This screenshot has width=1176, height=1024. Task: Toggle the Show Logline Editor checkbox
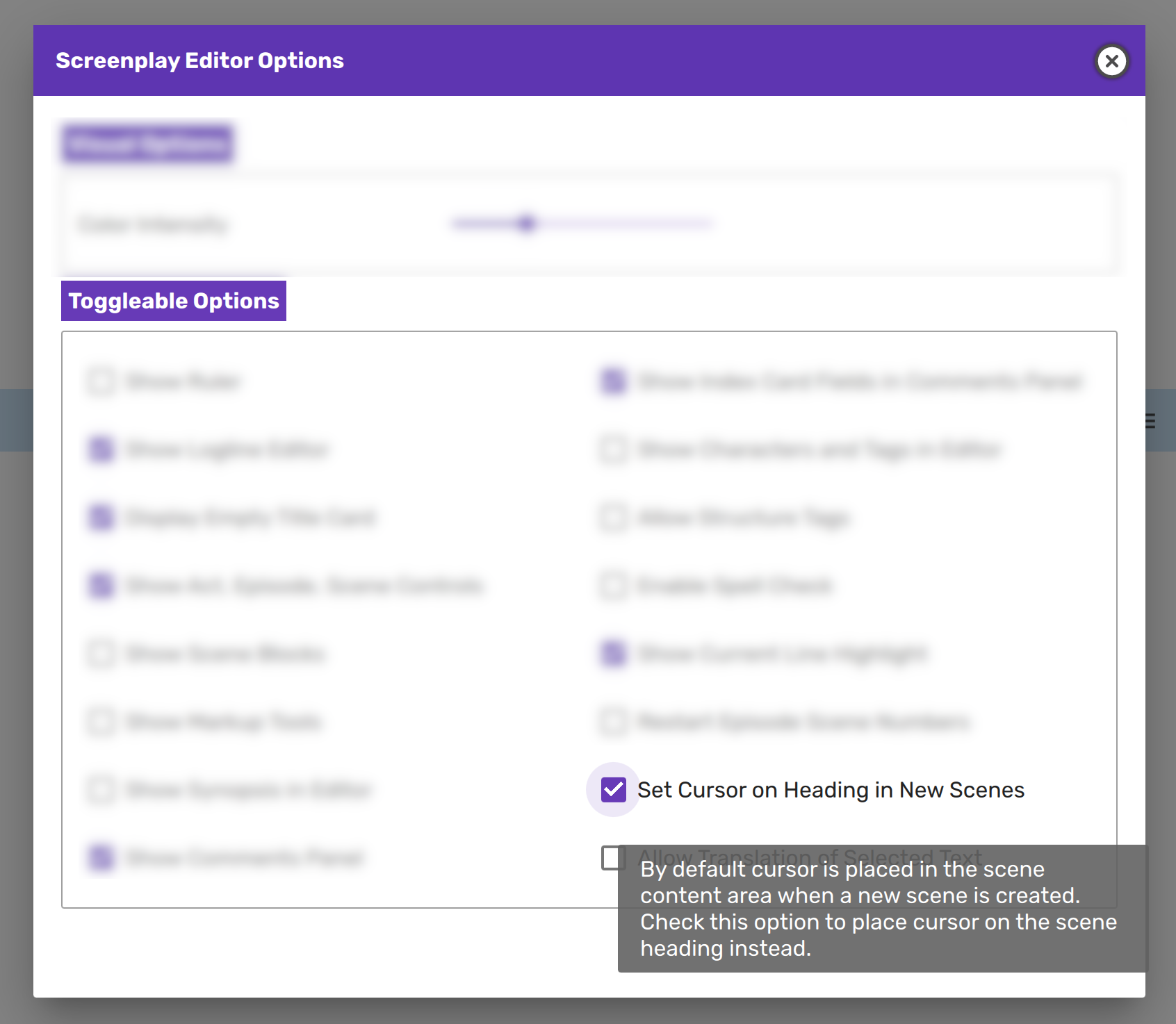tap(101, 449)
